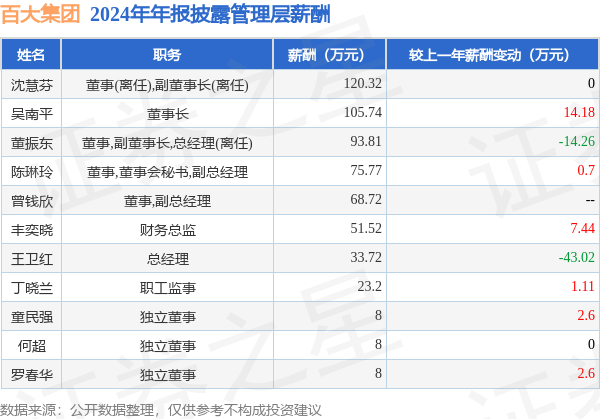Viewport: 600px width, 419px height.
Task: Click salary value 93.81
Action: 366,141
